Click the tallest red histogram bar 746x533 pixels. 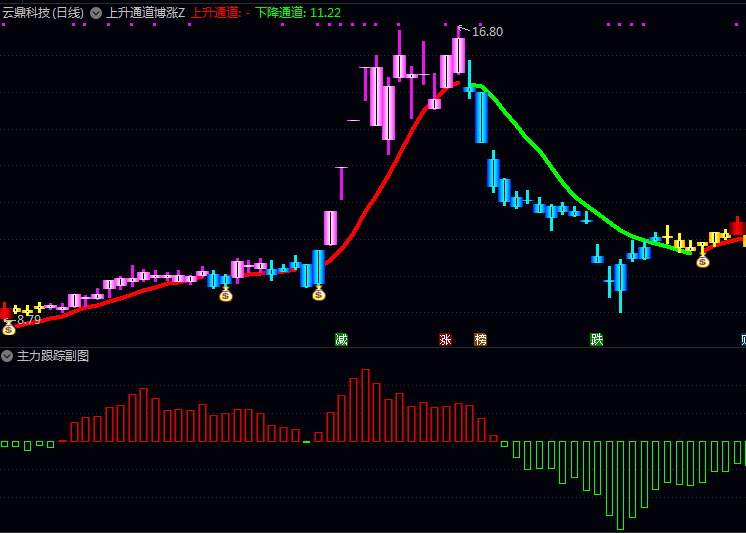point(365,405)
